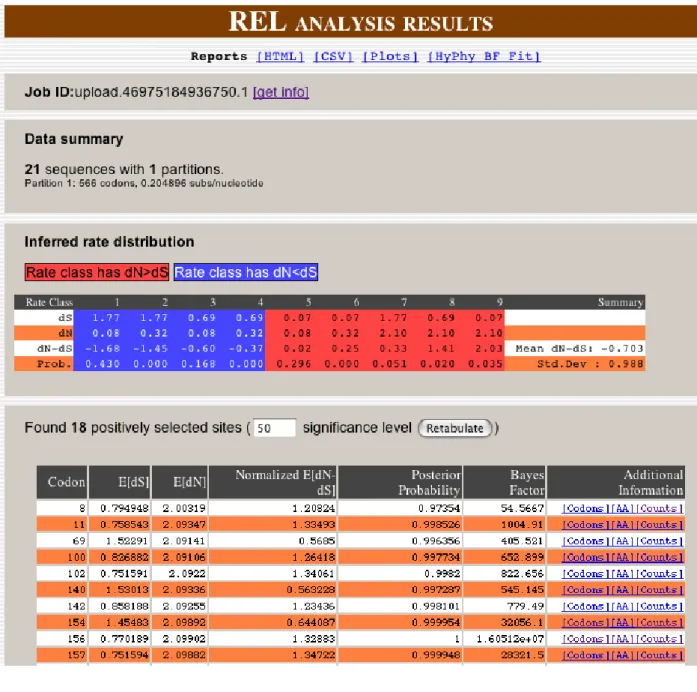Open Counts link for codon 8
Screen dimensions: 697x692
659,508
